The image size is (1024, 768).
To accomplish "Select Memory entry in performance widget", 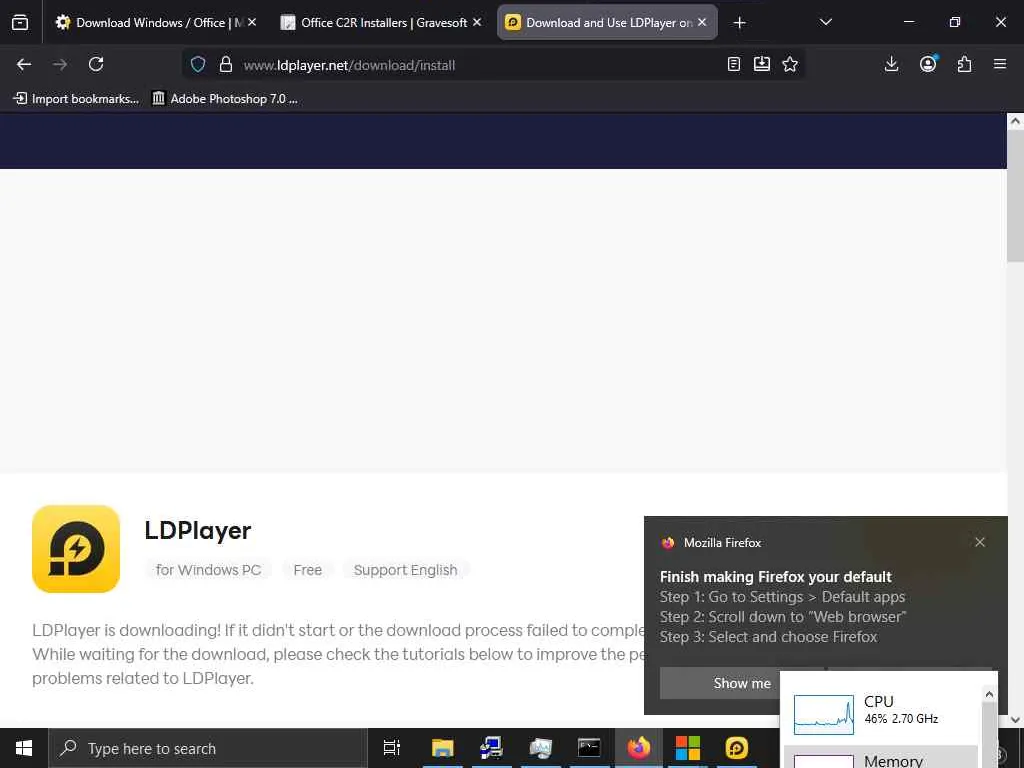I will click(881, 758).
